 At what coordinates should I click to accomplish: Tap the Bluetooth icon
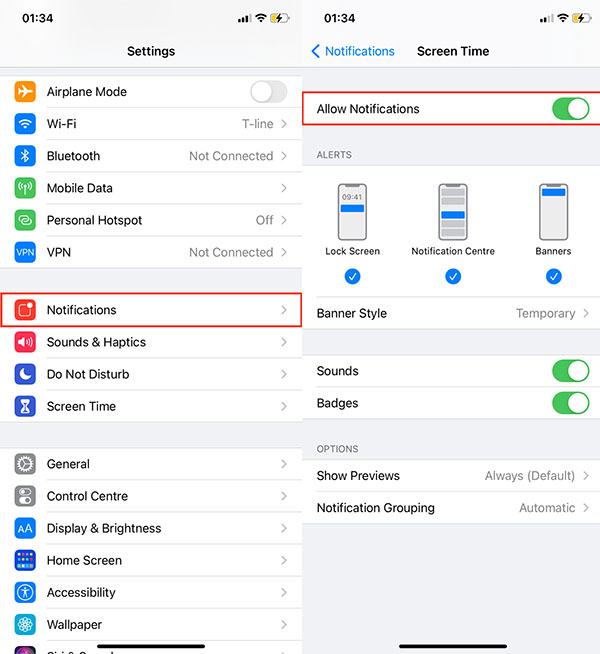pyautogui.click(x=25, y=156)
